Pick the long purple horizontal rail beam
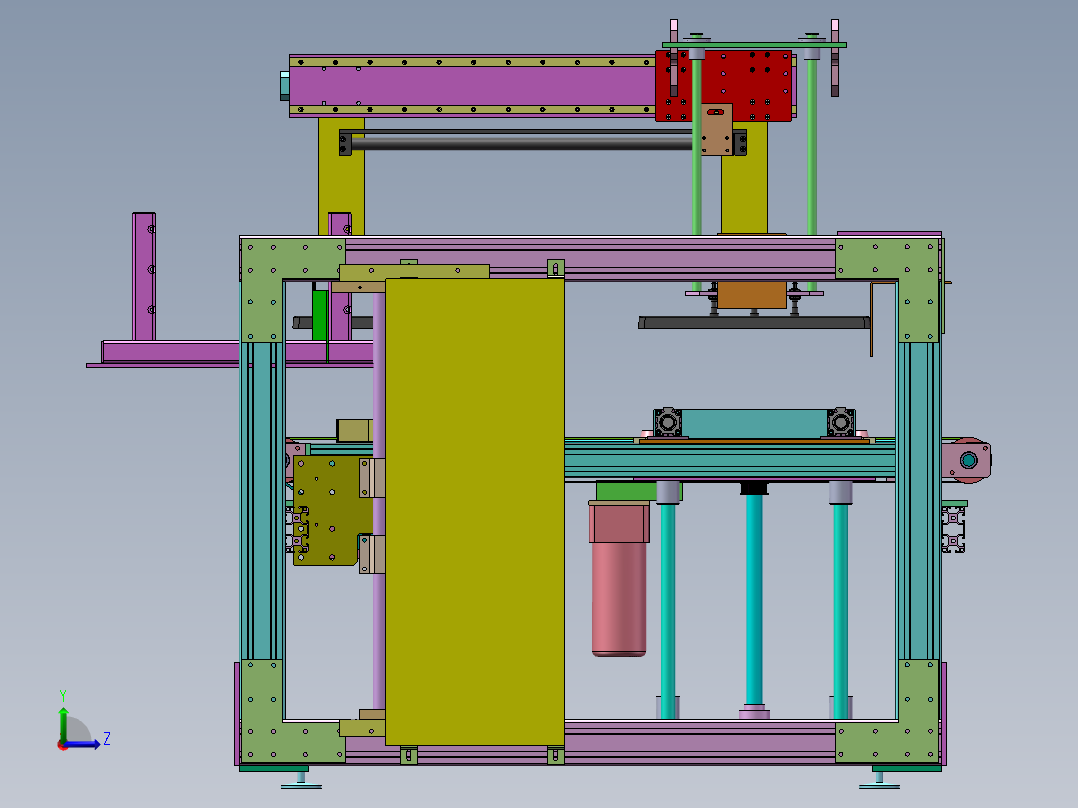1078x808 pixels. tap(474, 86)
